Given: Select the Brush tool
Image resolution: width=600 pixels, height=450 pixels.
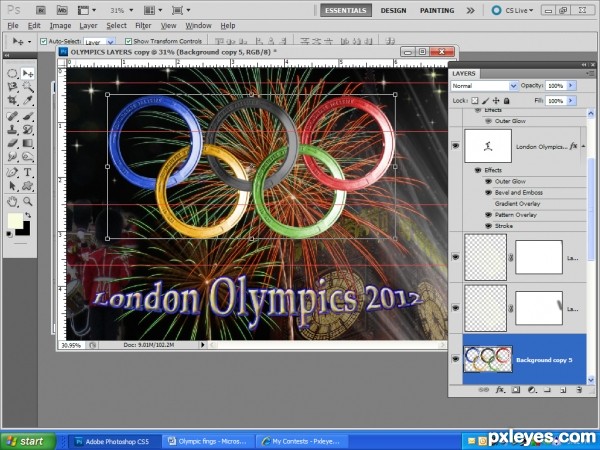Looking at the screenshot, I should point(28,116).
